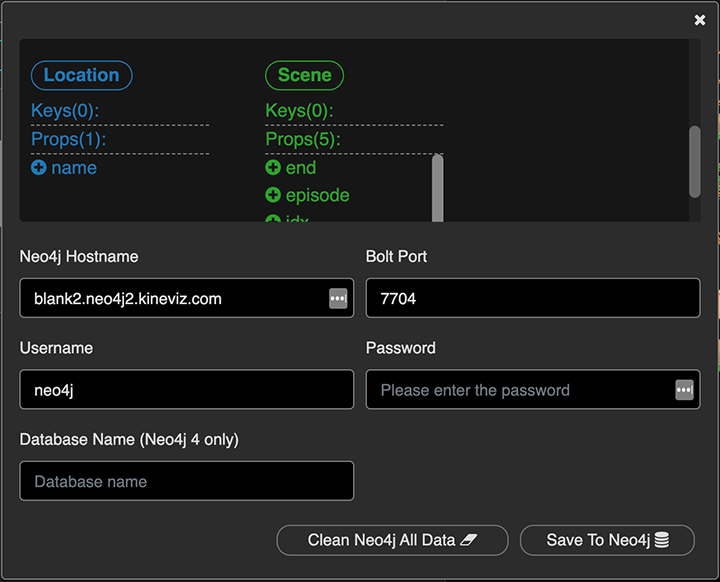Click Clean Neo4j All Data button
The width and height of the screenshot is (720, 582).
(x=392, y=540)
